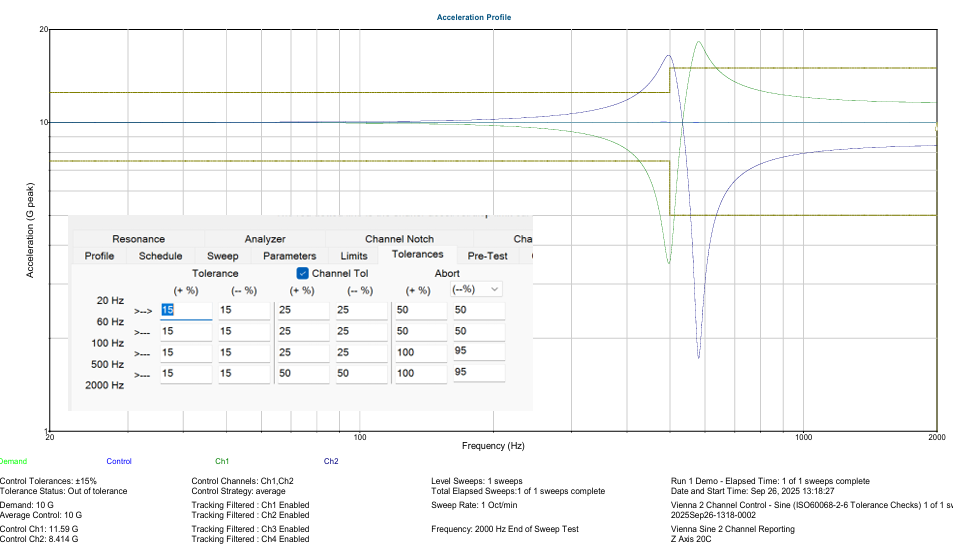The image size is (953, 546).
Task: Click 'Tracking Filtered : Ch3 Enabled' text
Action: coord(250,529)
